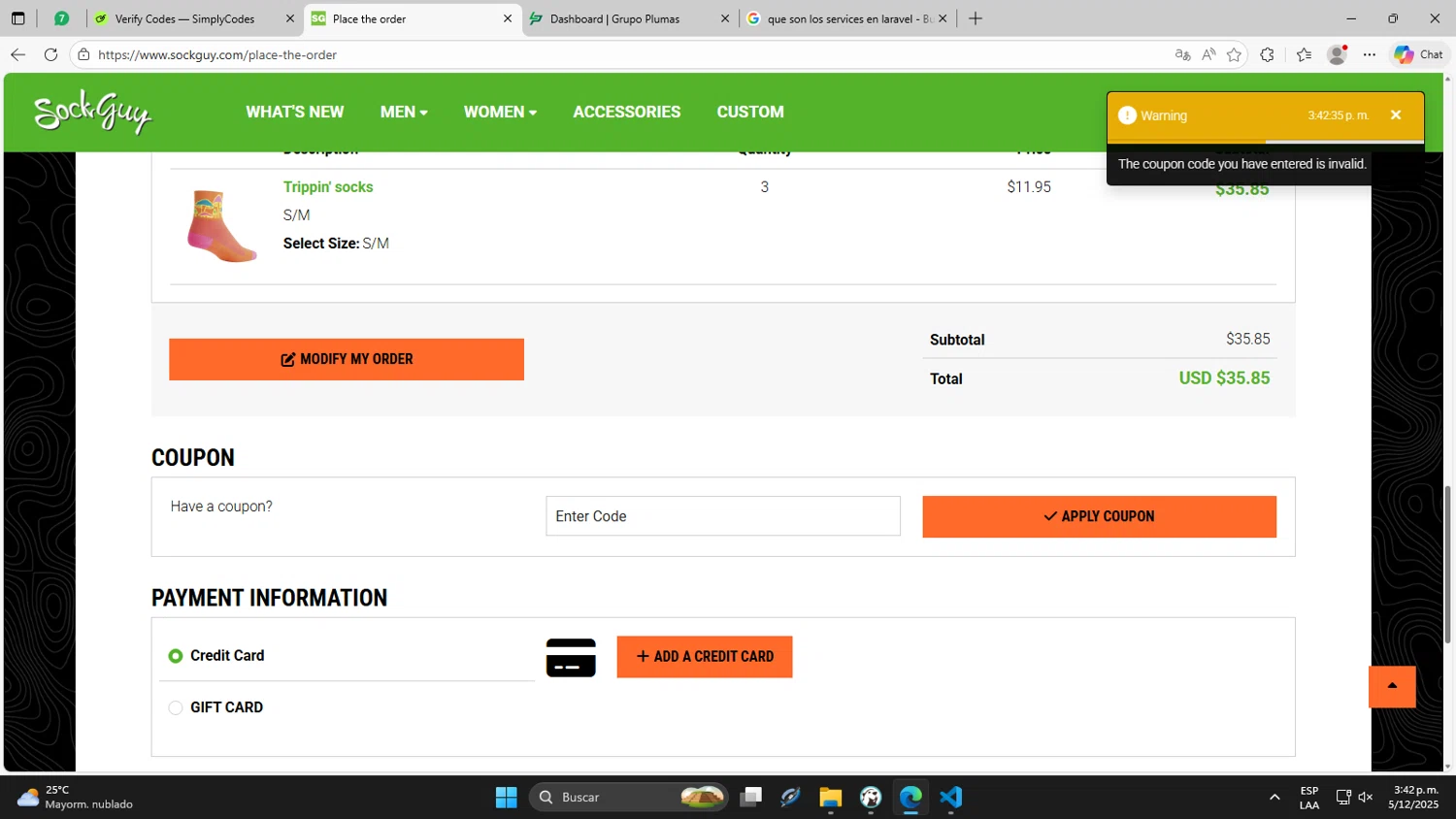The height and width of the screenshot is (819, 1456).
Task: Click the page vertical scrollbar
Action: tap(1447, 563)
